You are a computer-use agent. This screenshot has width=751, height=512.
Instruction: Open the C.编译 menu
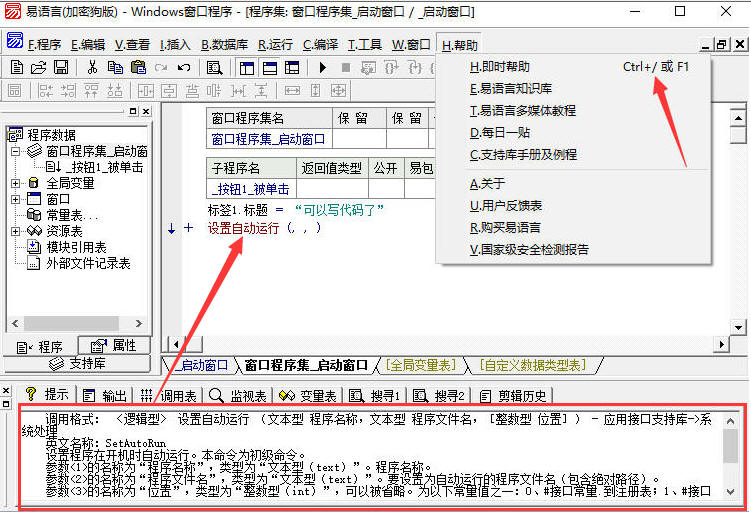coord(320,45)
